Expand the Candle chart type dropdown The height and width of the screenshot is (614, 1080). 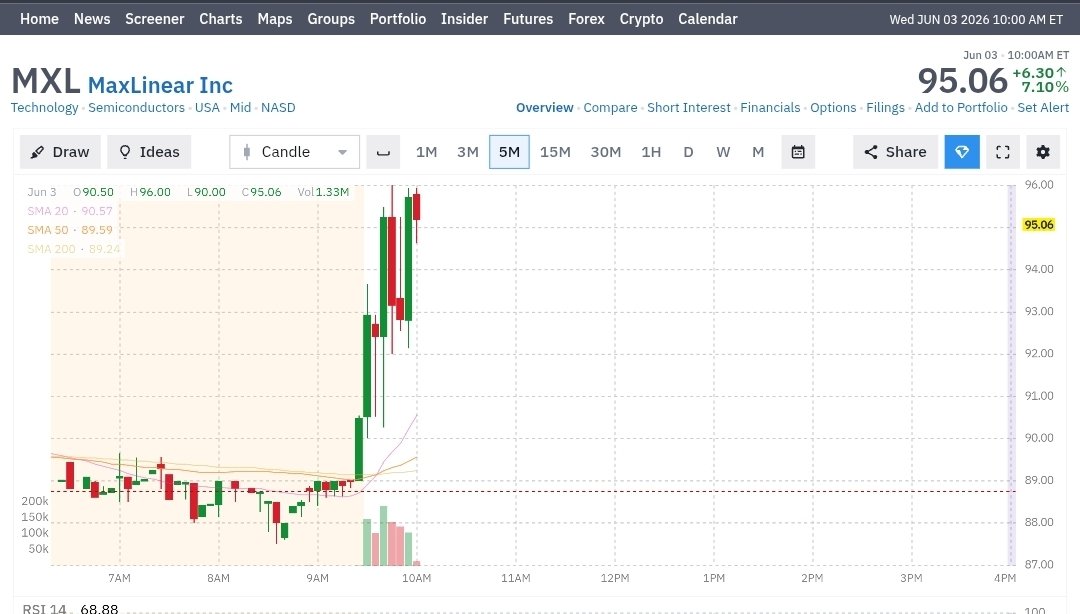point(294,152)
